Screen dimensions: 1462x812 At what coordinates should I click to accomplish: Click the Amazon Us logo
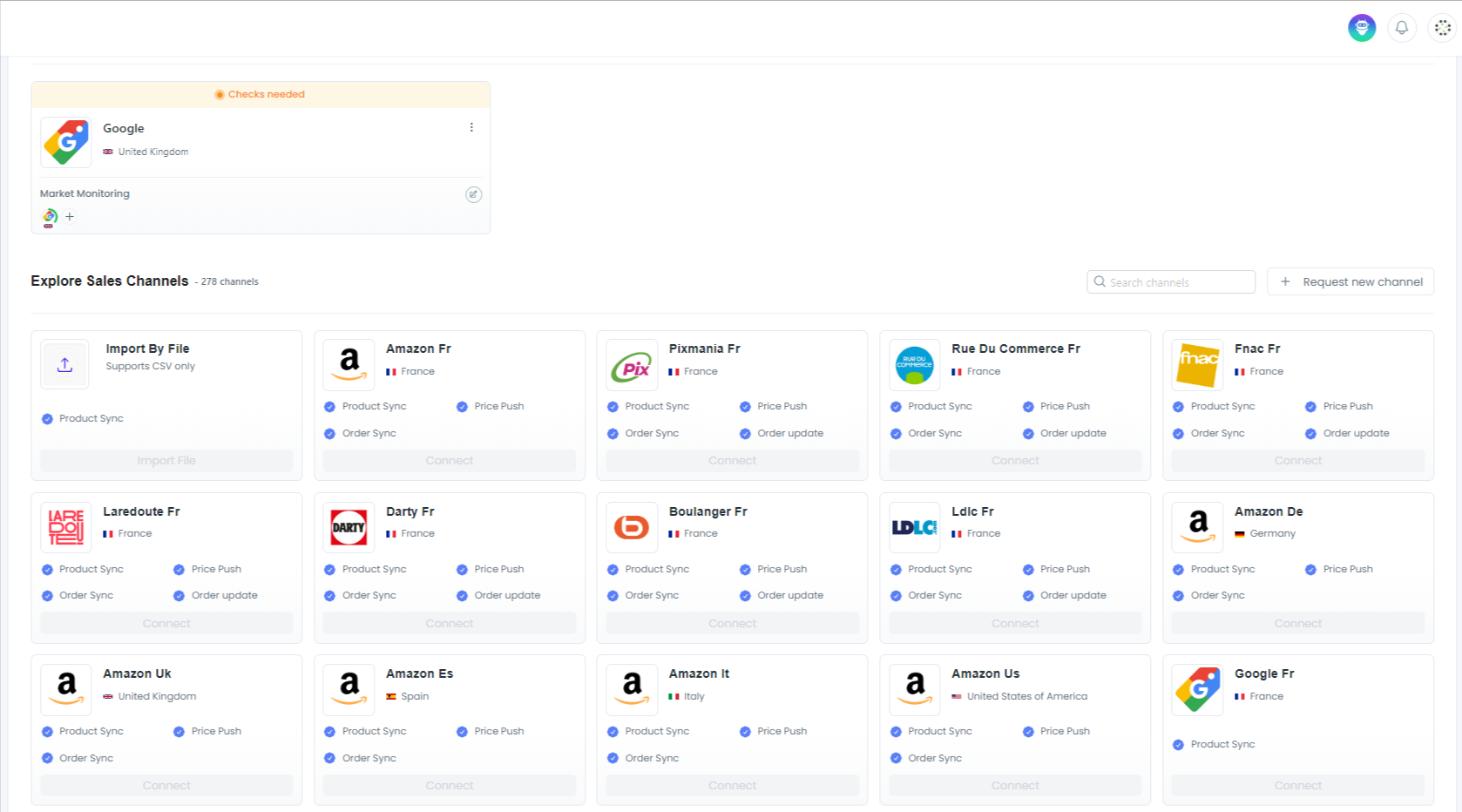(915, 689)
